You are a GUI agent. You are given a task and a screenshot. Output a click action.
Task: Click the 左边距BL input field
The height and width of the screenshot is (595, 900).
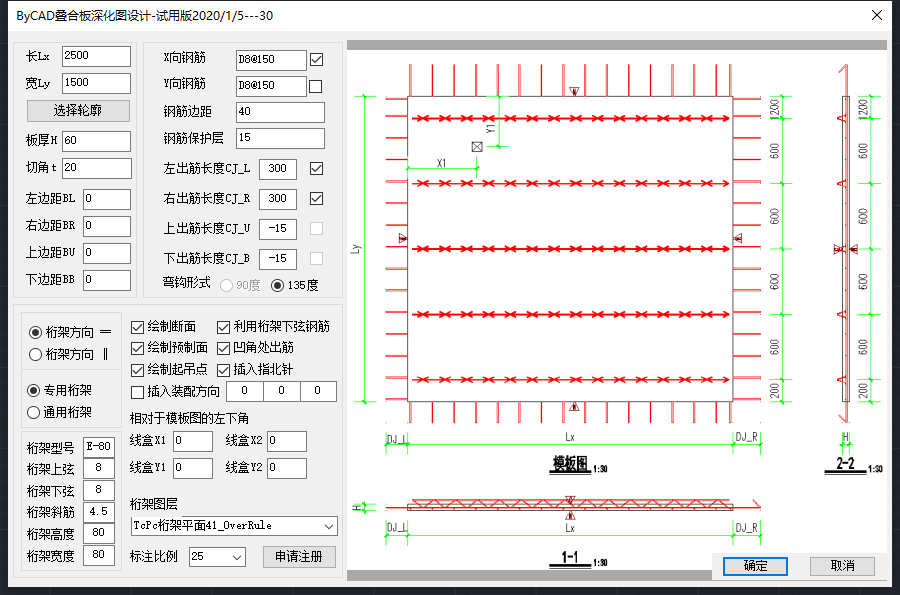click(x=107, y=199)
